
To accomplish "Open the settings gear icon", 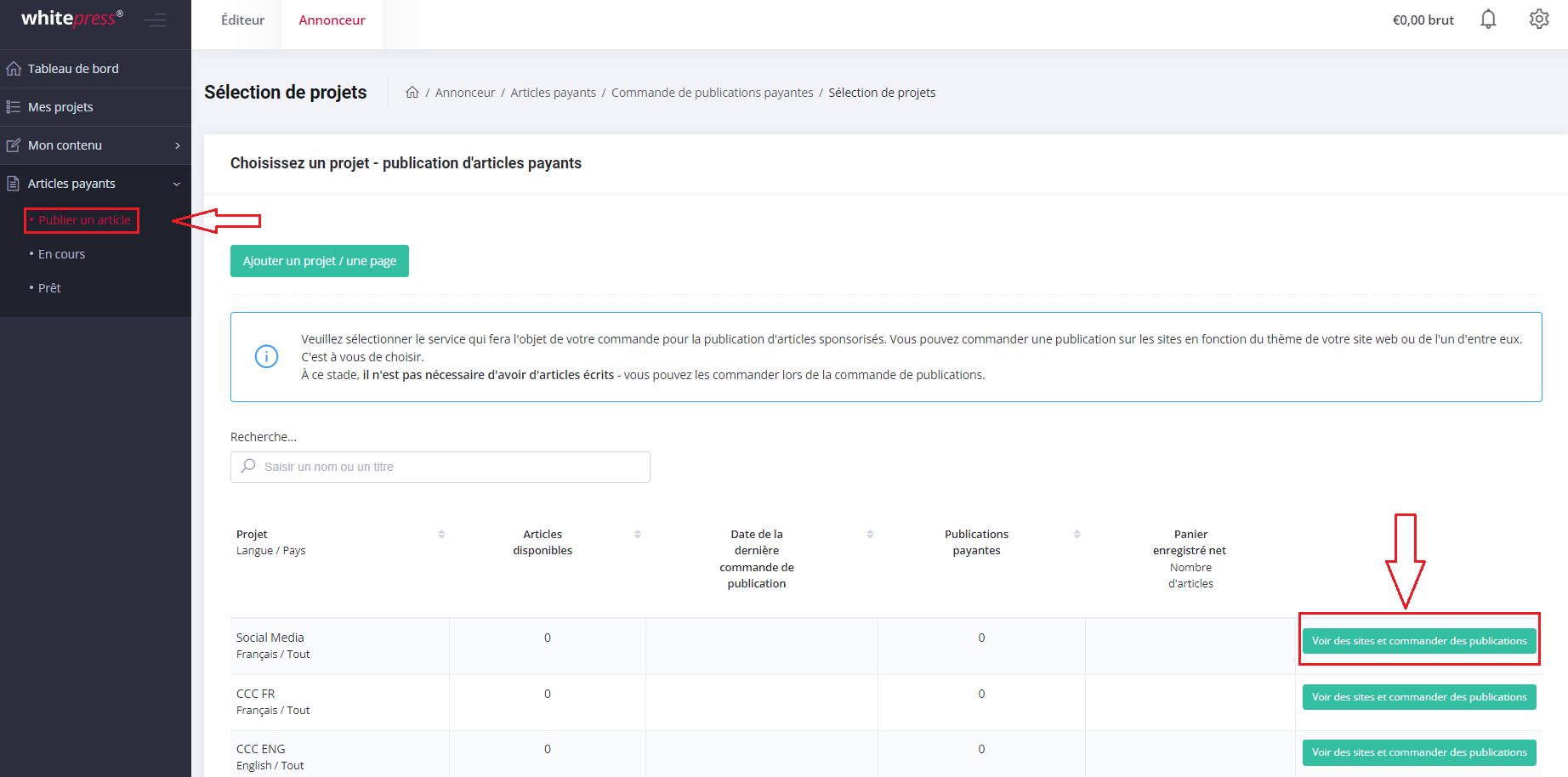I will [x=1539, y=19].
